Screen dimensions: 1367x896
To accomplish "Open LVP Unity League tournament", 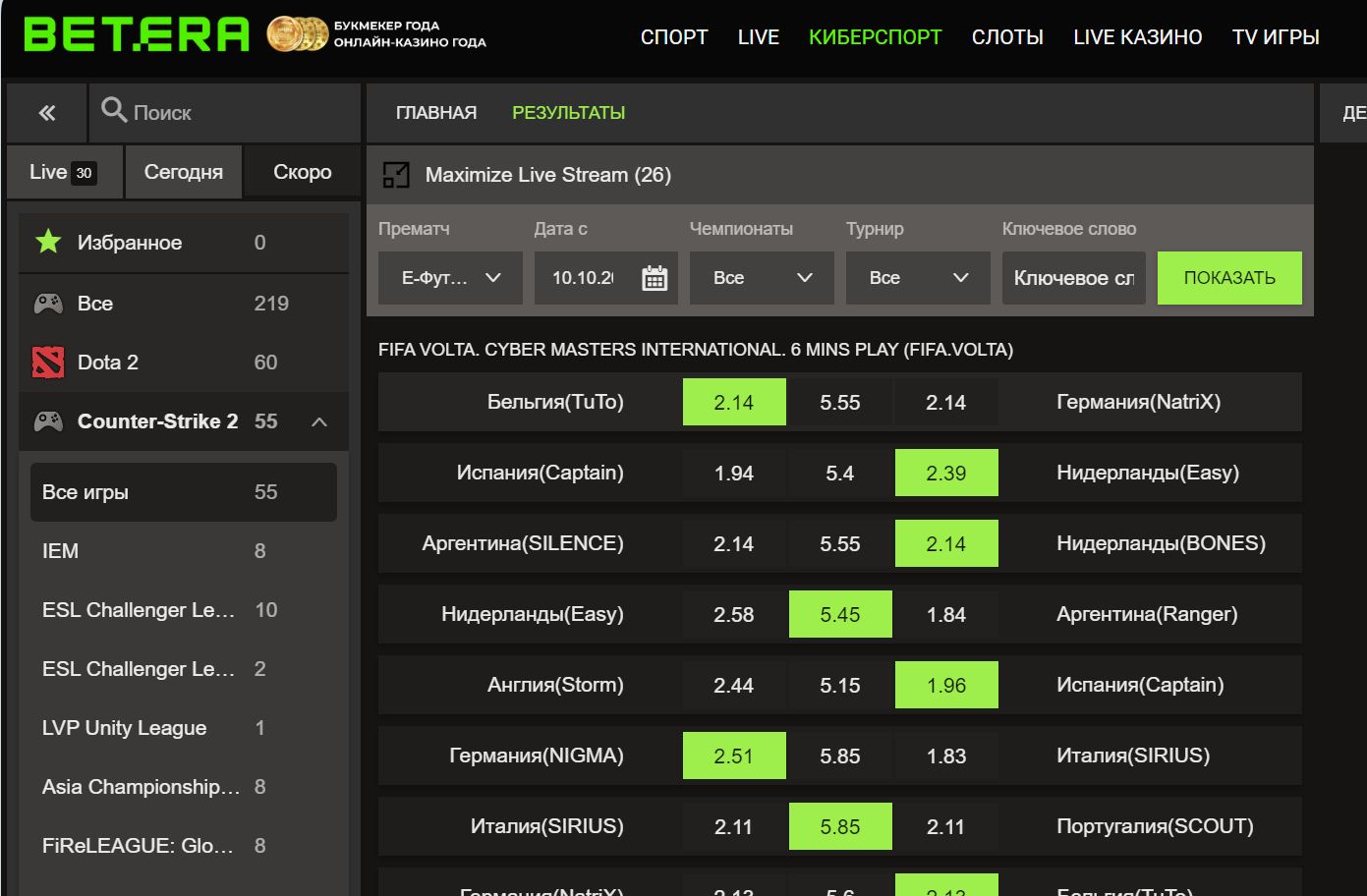I will [184, 728].
